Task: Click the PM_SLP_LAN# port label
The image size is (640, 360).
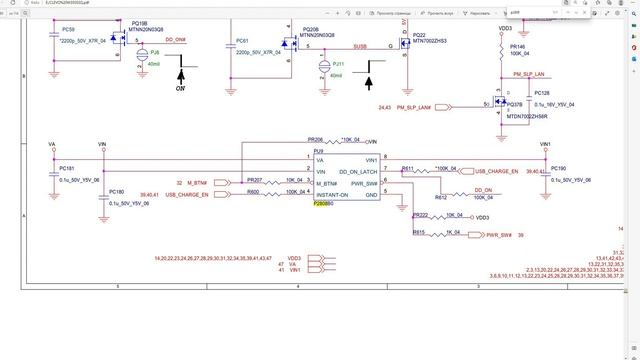Action: click(x=413, y=107)
